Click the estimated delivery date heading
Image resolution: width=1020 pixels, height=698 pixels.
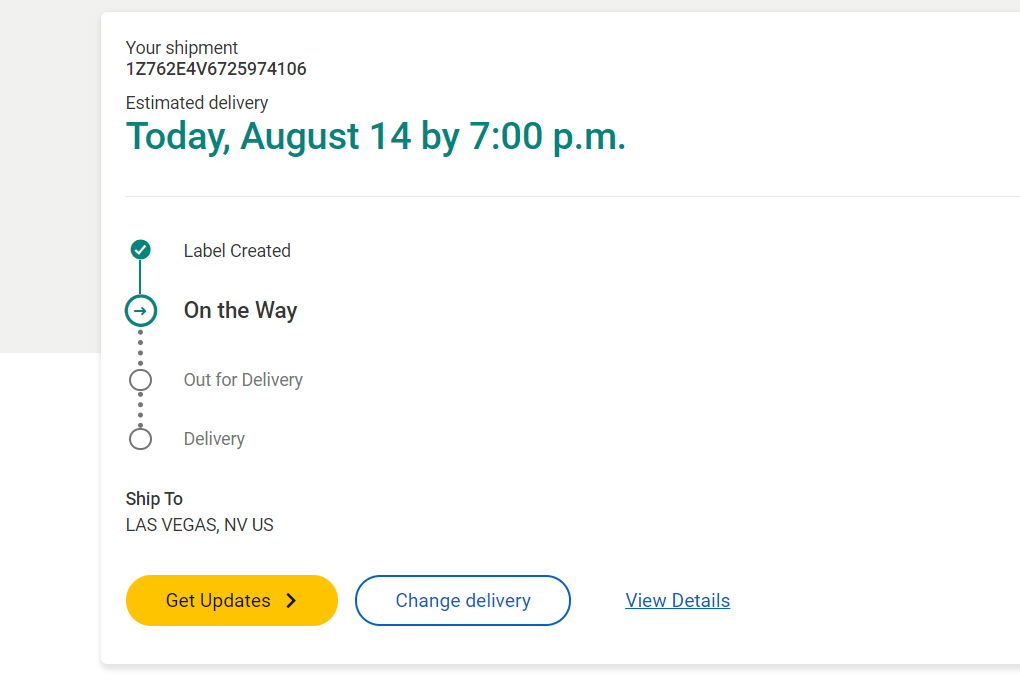pyautogui.click(x=375, y=137)
